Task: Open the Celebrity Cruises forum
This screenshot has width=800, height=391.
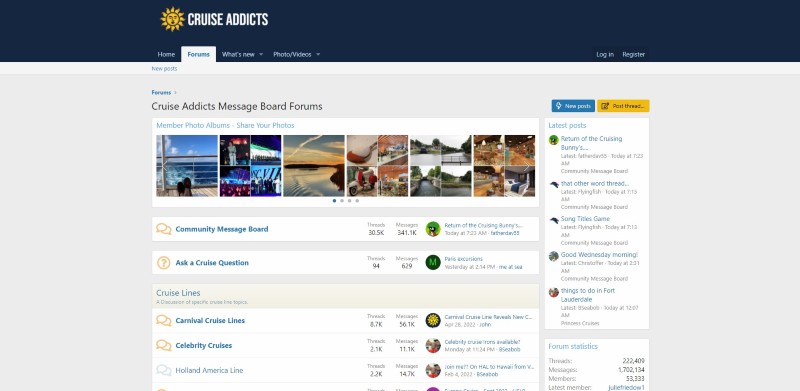Action: tap(204, 346)
